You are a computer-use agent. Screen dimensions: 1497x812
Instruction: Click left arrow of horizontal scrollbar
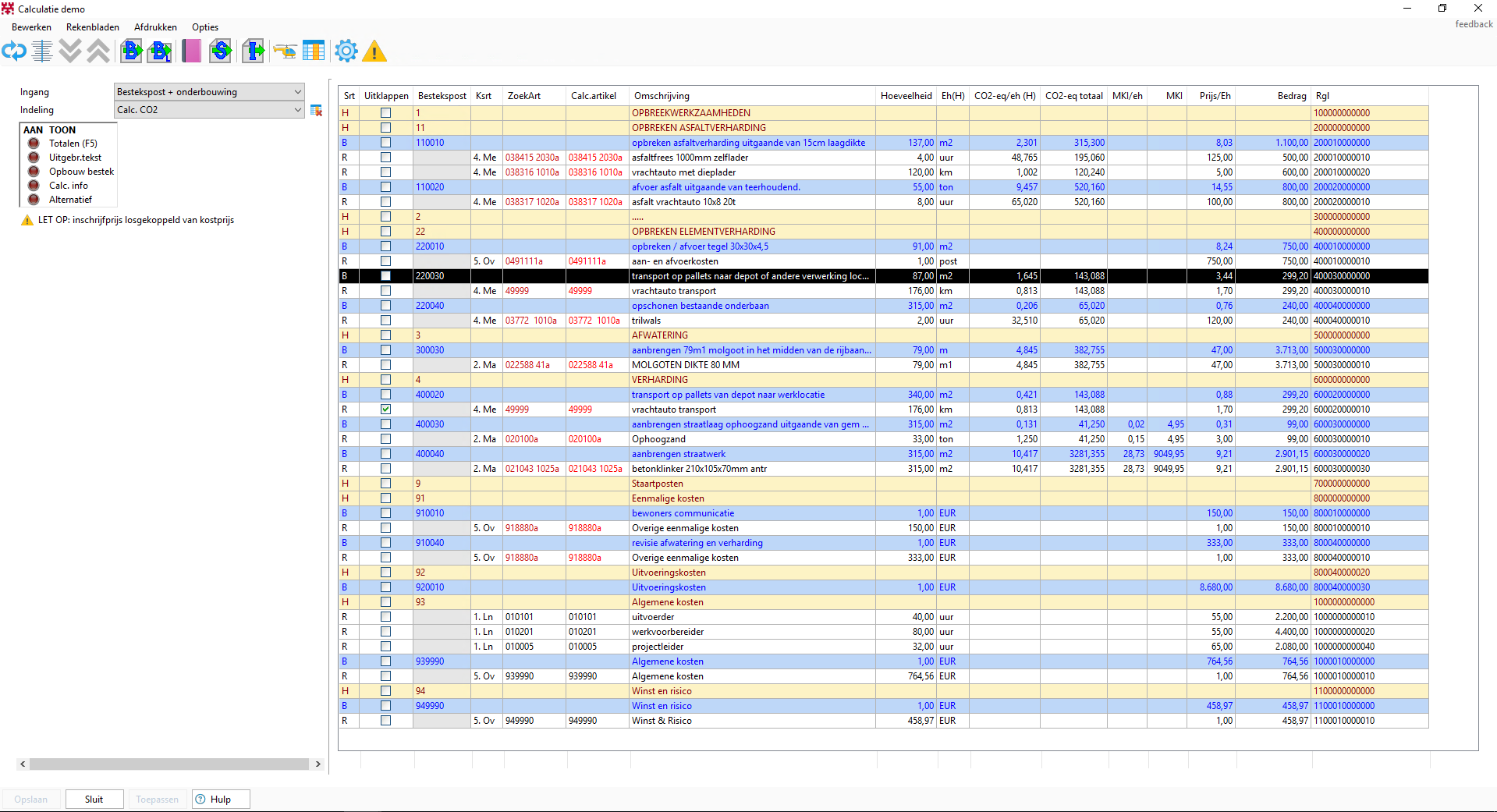tap(23, 764)
